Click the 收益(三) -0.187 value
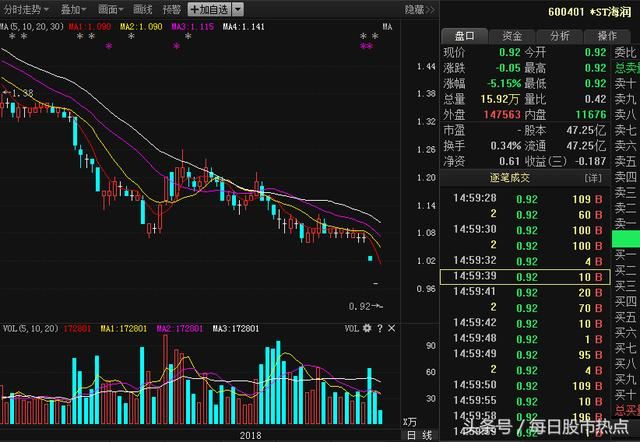Viewport: 640px width, 442px height. coord(590,161)
